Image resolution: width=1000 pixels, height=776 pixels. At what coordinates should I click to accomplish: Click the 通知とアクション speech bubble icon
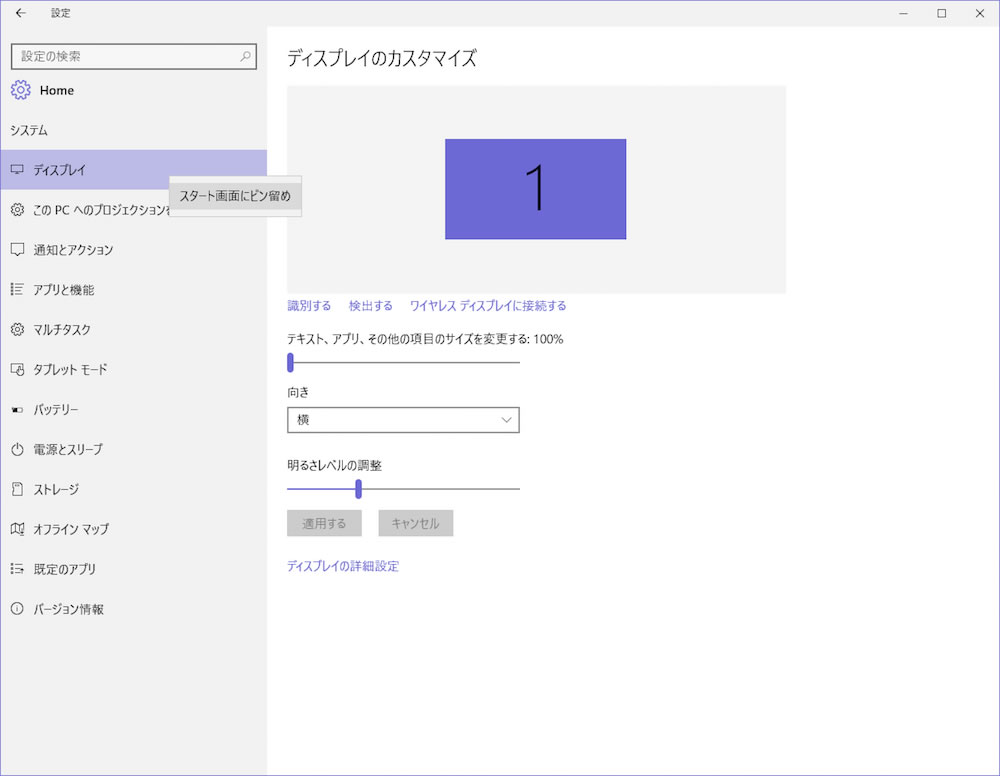17,249
